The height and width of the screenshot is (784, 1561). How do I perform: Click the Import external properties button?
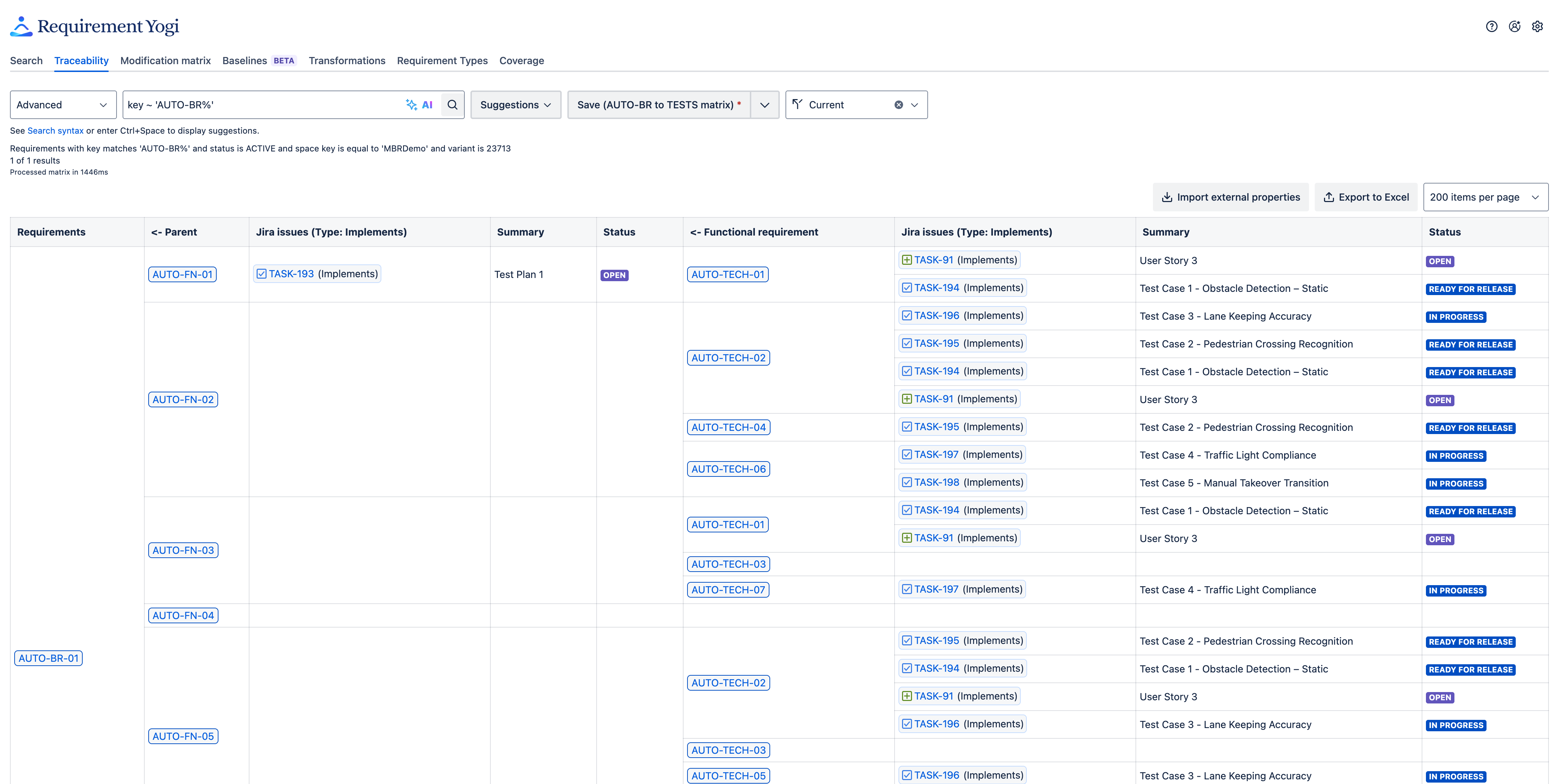click(1231, 197)
